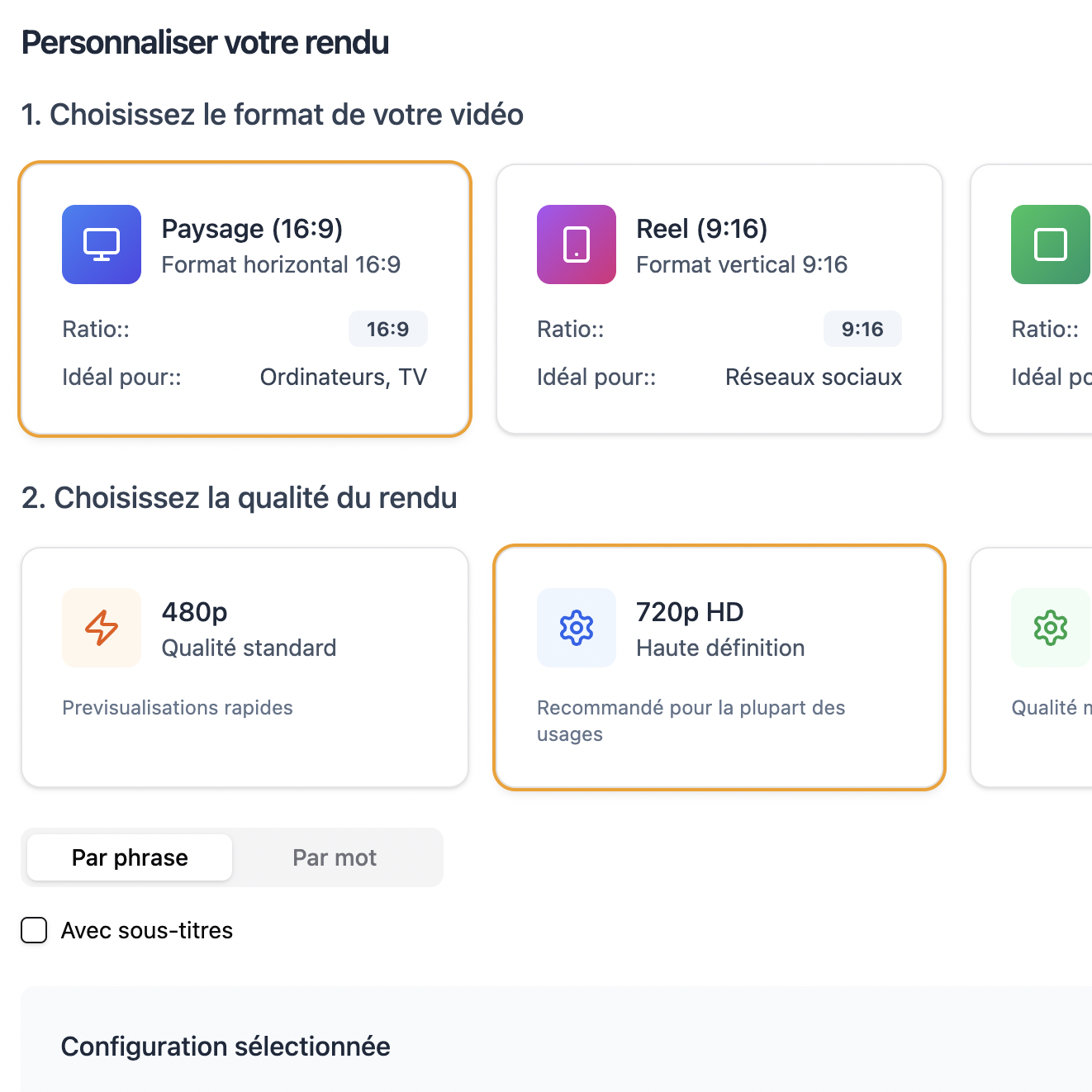Enable the Avec sous-titres checkbox
This screenshot has width=1092, height=1092.
click(x=34, y=930)
